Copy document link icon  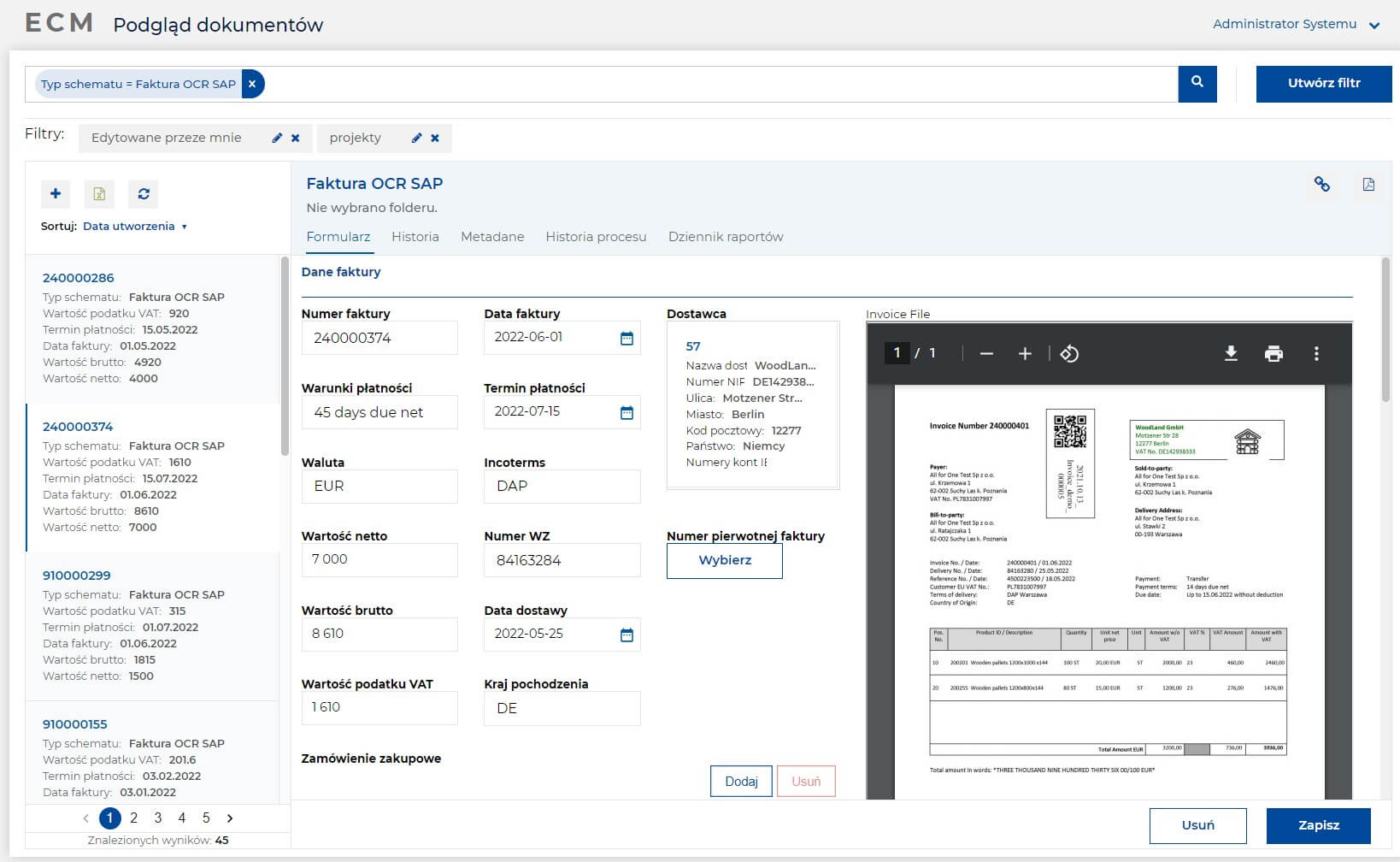(x=1322, y=184)
